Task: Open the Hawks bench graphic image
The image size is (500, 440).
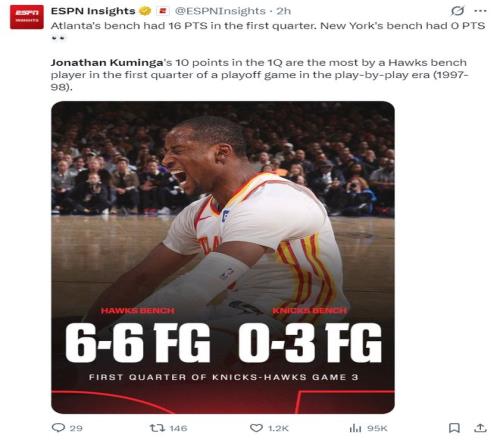Action: point(223,257)
